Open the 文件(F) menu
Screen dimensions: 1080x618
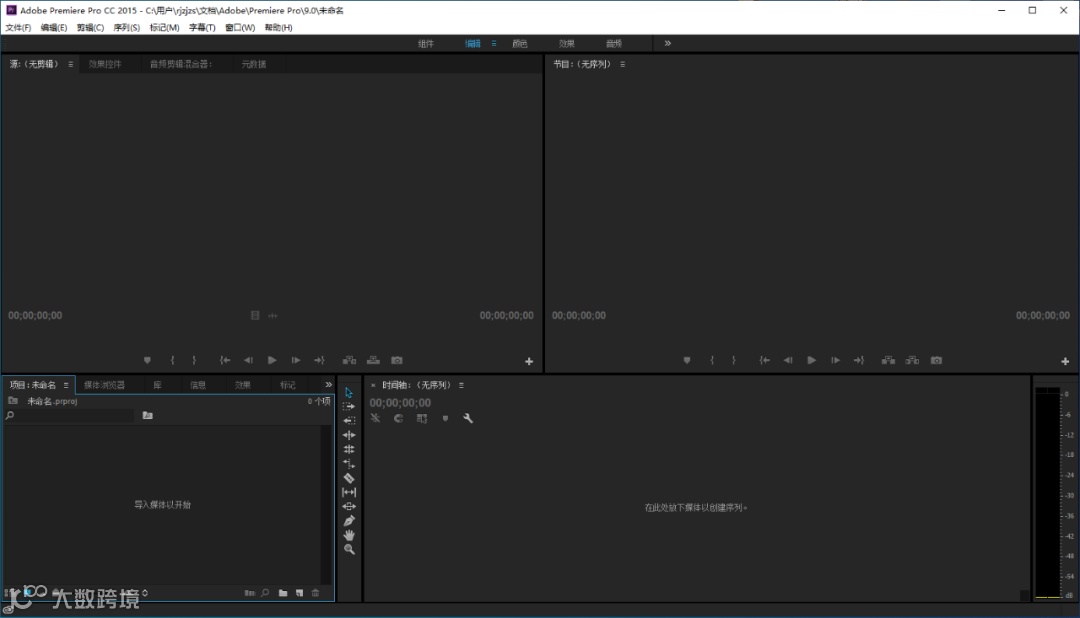coord(18,28)
